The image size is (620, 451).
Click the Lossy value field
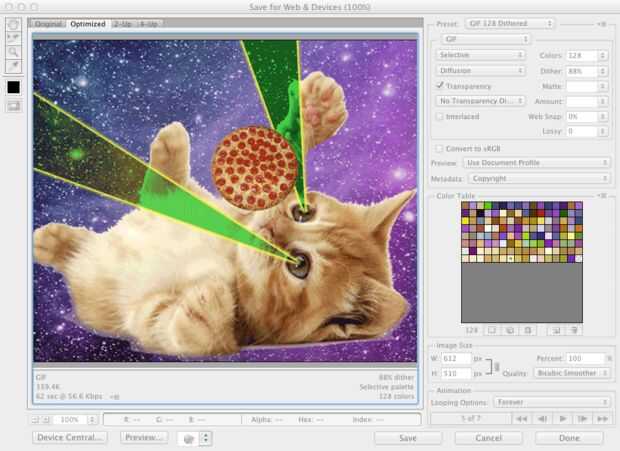(582, 131)
